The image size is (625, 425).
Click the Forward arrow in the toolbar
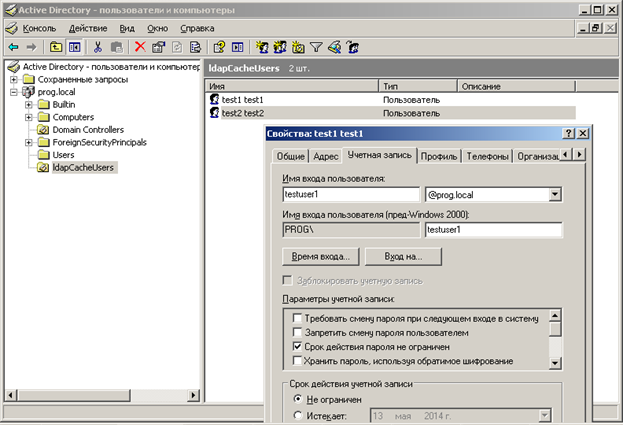[31, 47]
